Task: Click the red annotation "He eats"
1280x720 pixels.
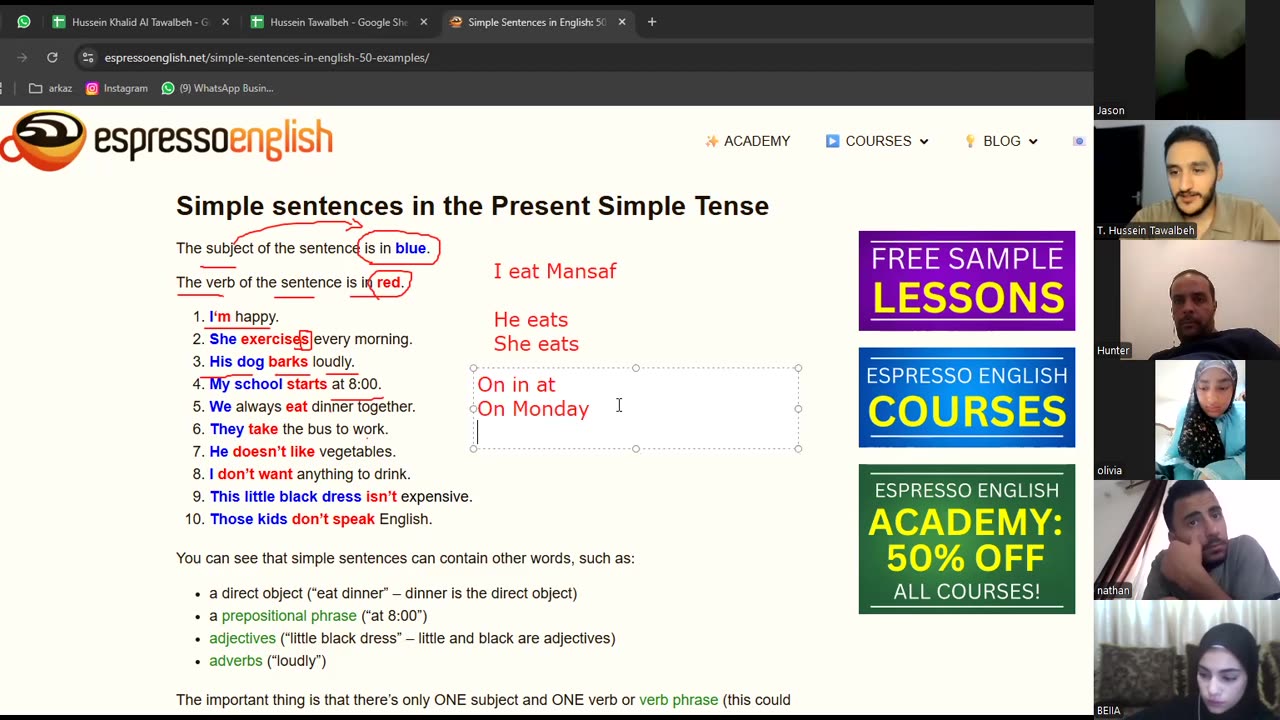Action: coord(531,319)
